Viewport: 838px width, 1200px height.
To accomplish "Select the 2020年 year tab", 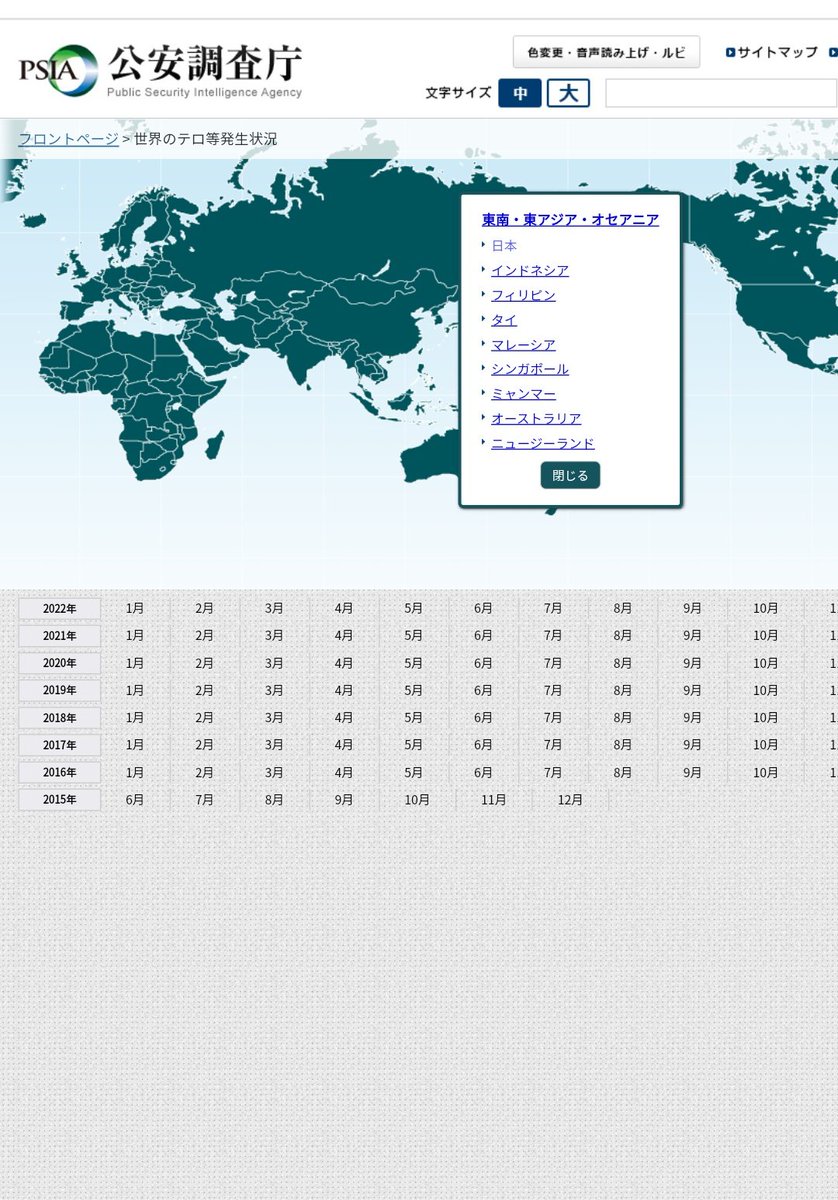I will point(60,663).
